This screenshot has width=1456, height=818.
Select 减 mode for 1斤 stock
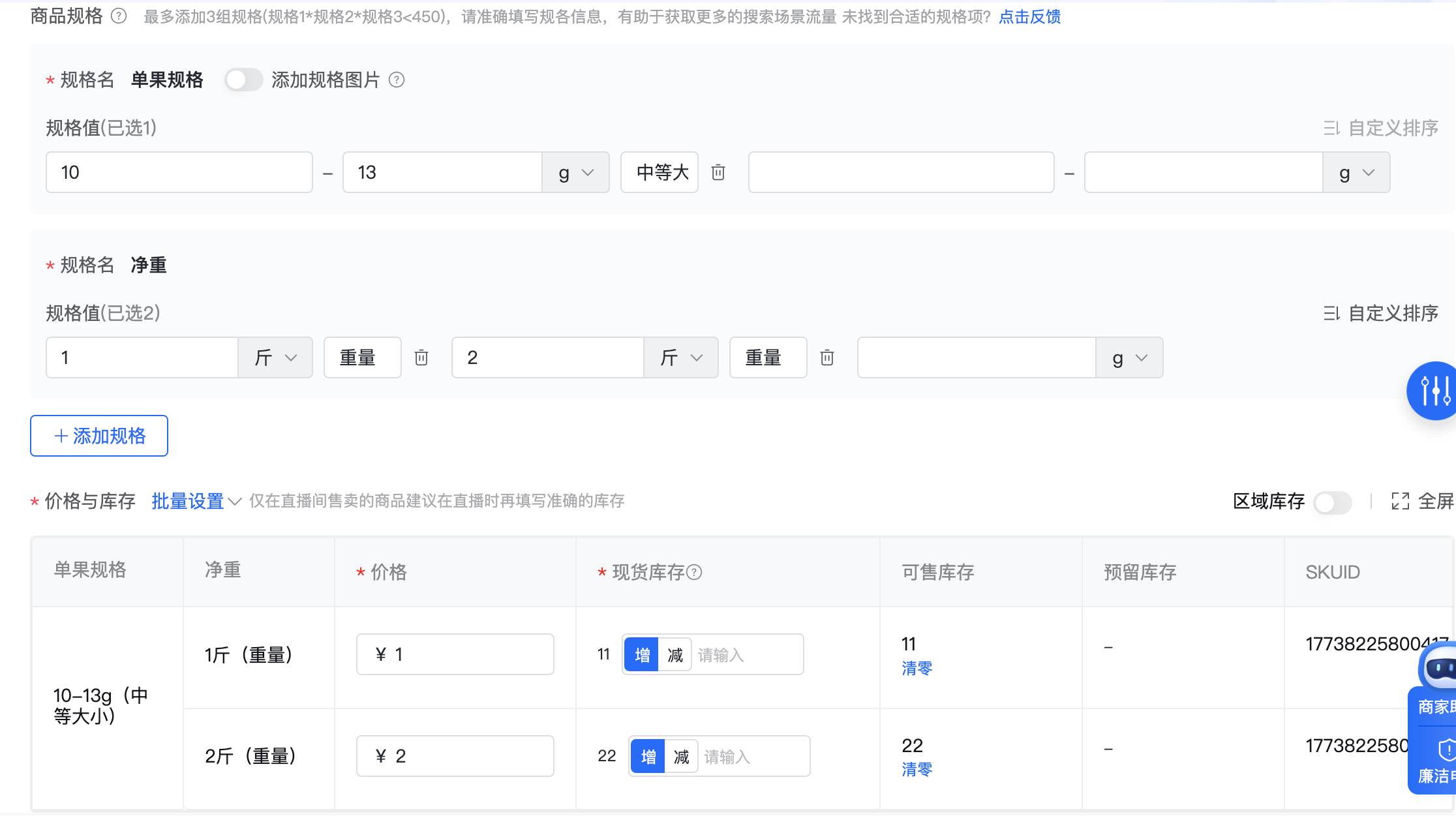(675, 655)
